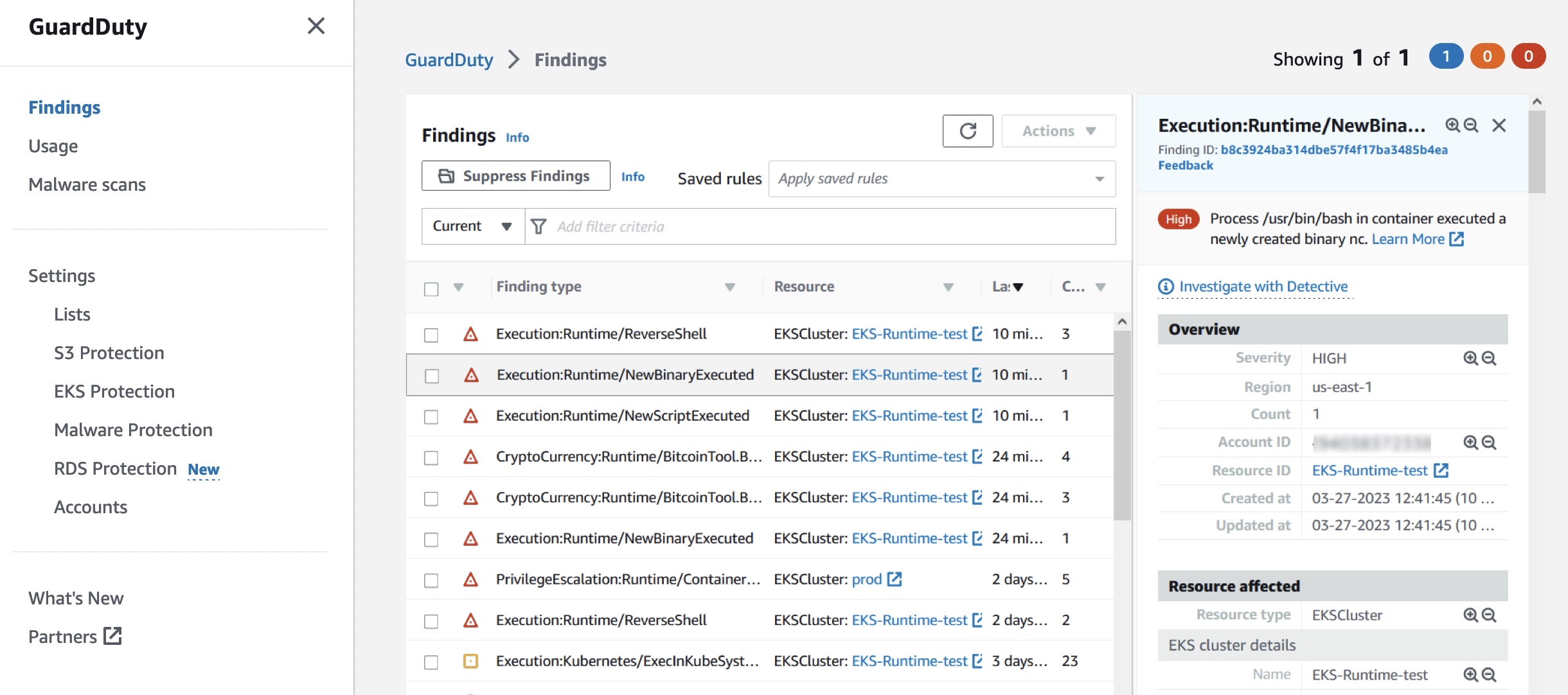Image resolution: width=1568 pixels, height=695 pixels.
Task: Click the filter funnel icon
Action: point(539,226)
